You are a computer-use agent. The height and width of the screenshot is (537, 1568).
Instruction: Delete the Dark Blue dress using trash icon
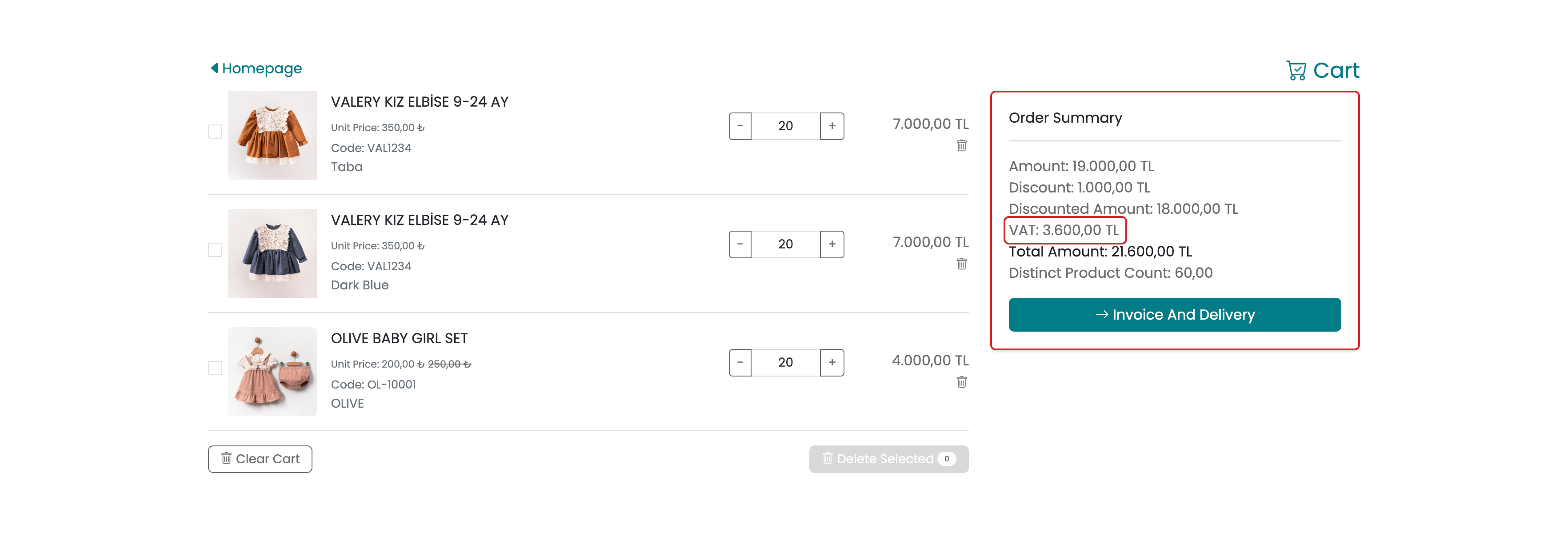point(961,264)
